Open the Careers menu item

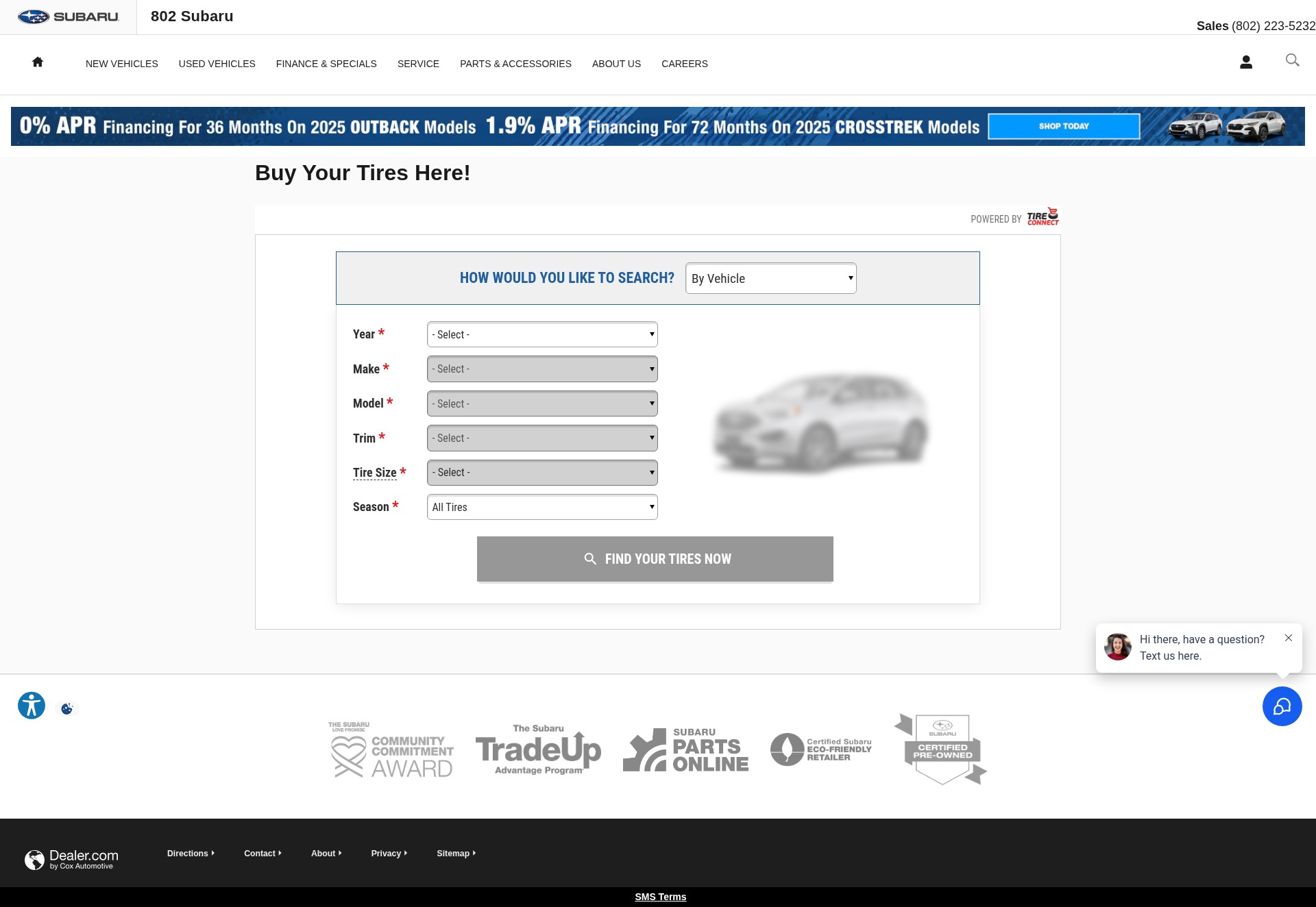coord(685,64)
